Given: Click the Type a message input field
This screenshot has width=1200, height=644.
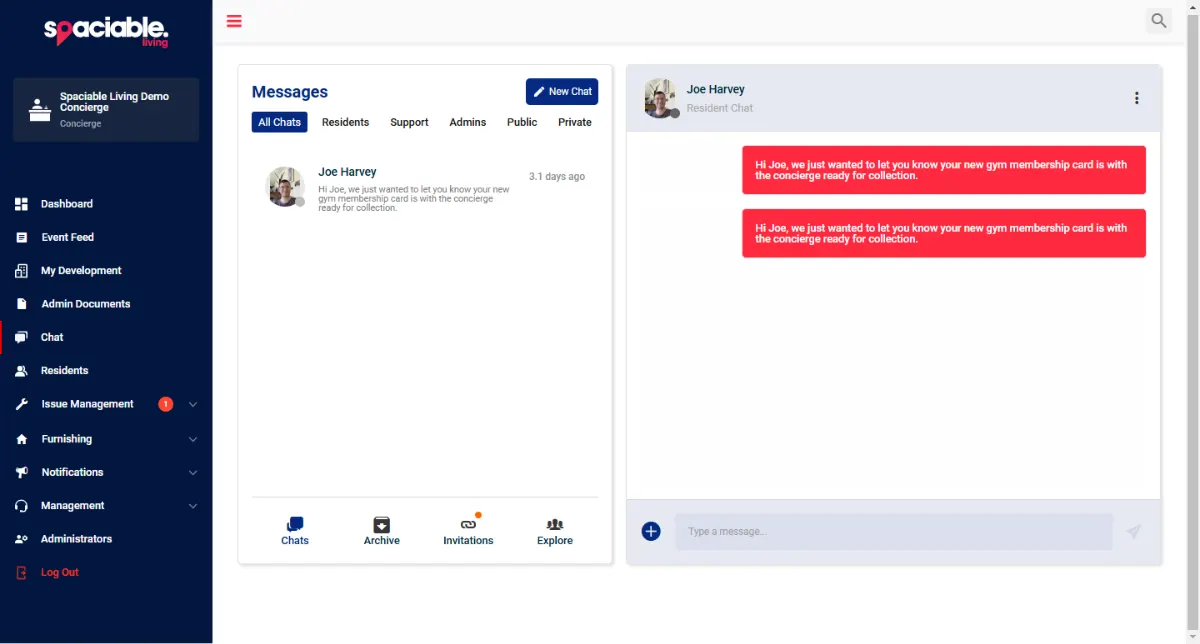Looking at the screenshot, I should tap(893, 532).
